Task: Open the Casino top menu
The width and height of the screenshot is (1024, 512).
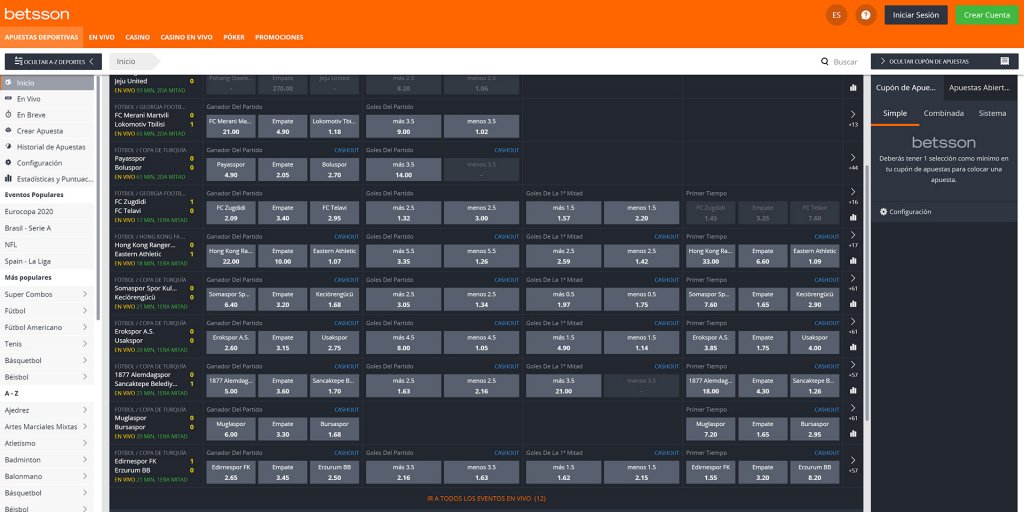Action: point(138,38)
